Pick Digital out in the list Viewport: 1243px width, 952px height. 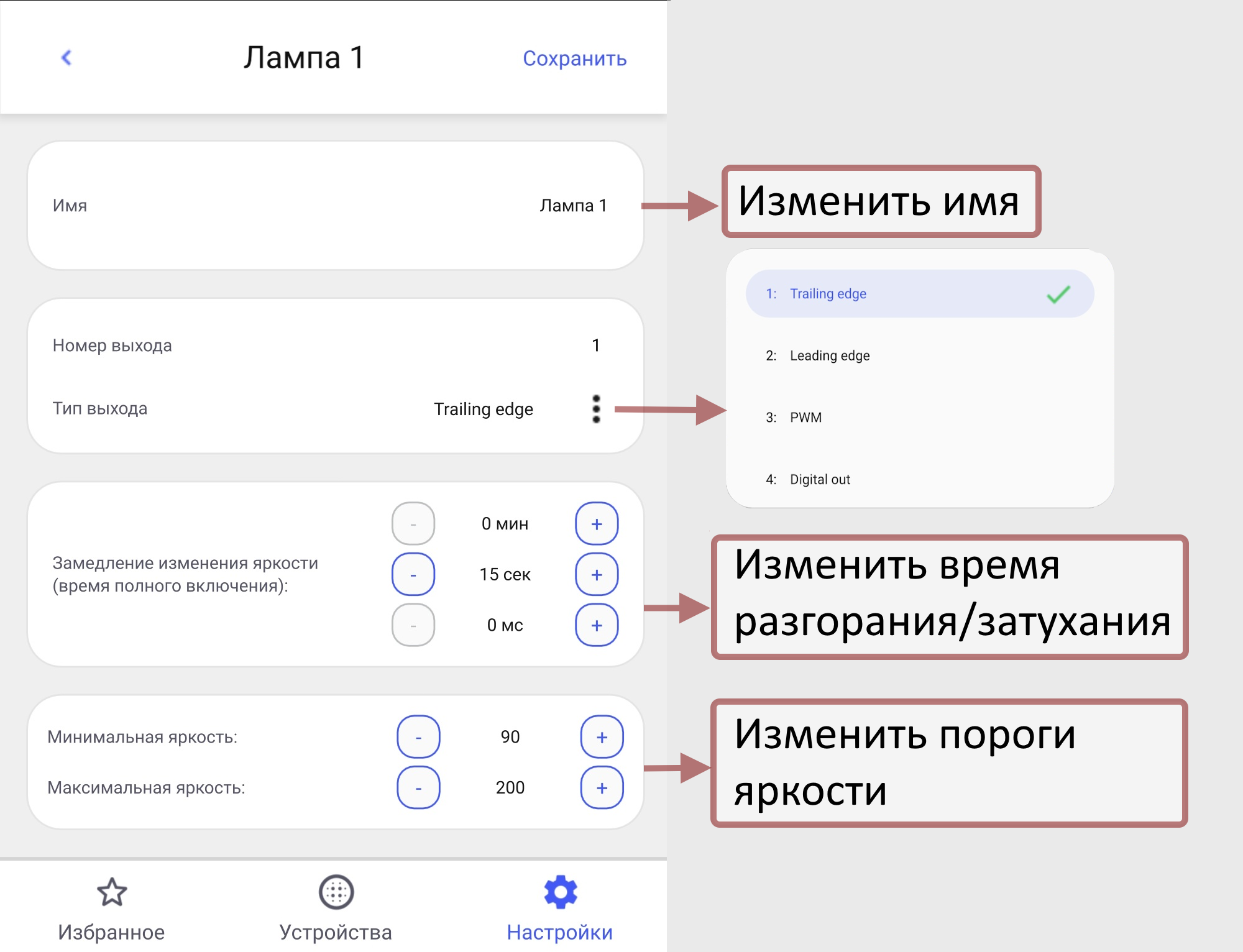tap(819, 479)
